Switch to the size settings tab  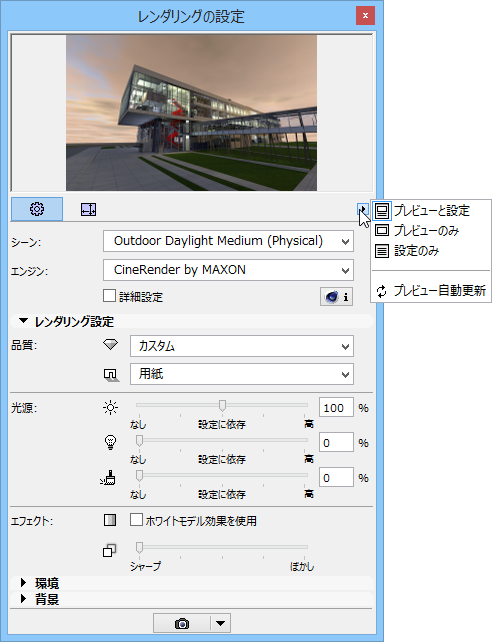88,210
